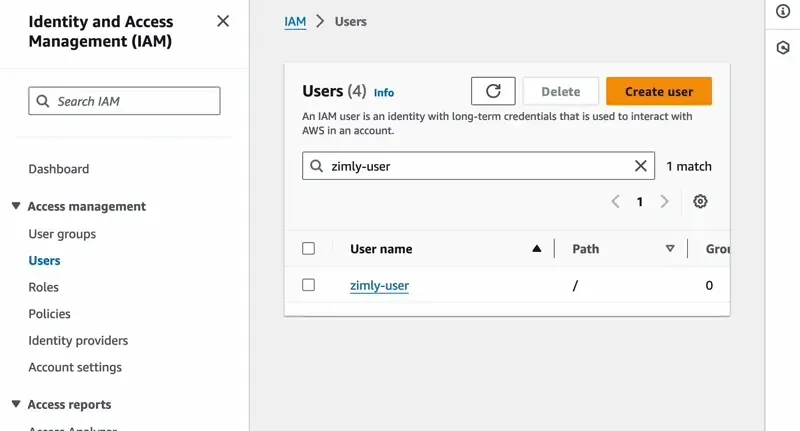Click the Path column header
This screenshot has width=800, height=431.
585,249
